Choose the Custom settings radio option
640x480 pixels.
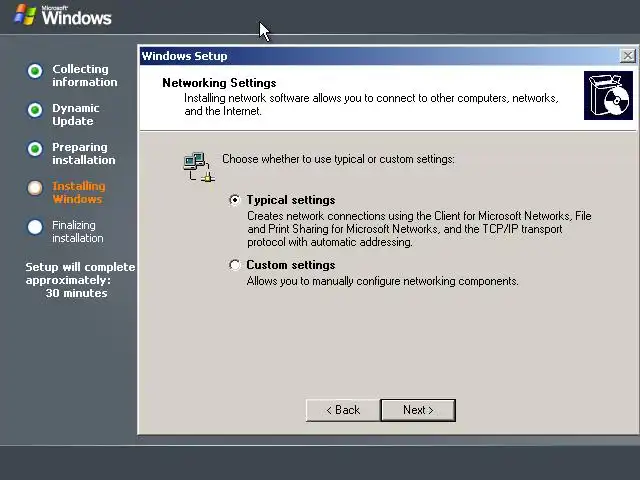point(235,265)
